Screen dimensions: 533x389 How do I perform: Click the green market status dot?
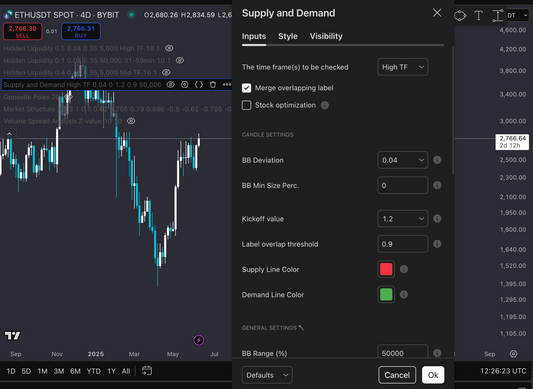131,15
